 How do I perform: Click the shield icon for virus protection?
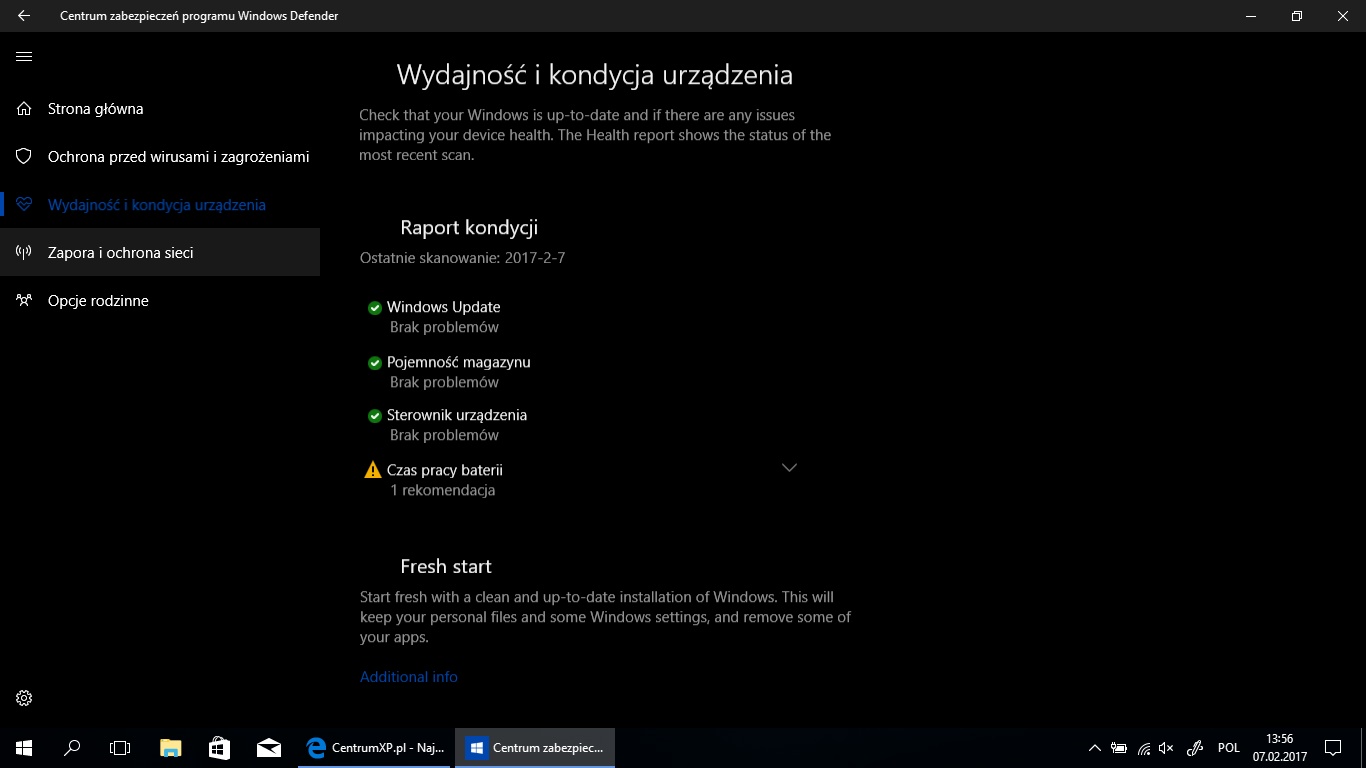(x=24, y=157)
